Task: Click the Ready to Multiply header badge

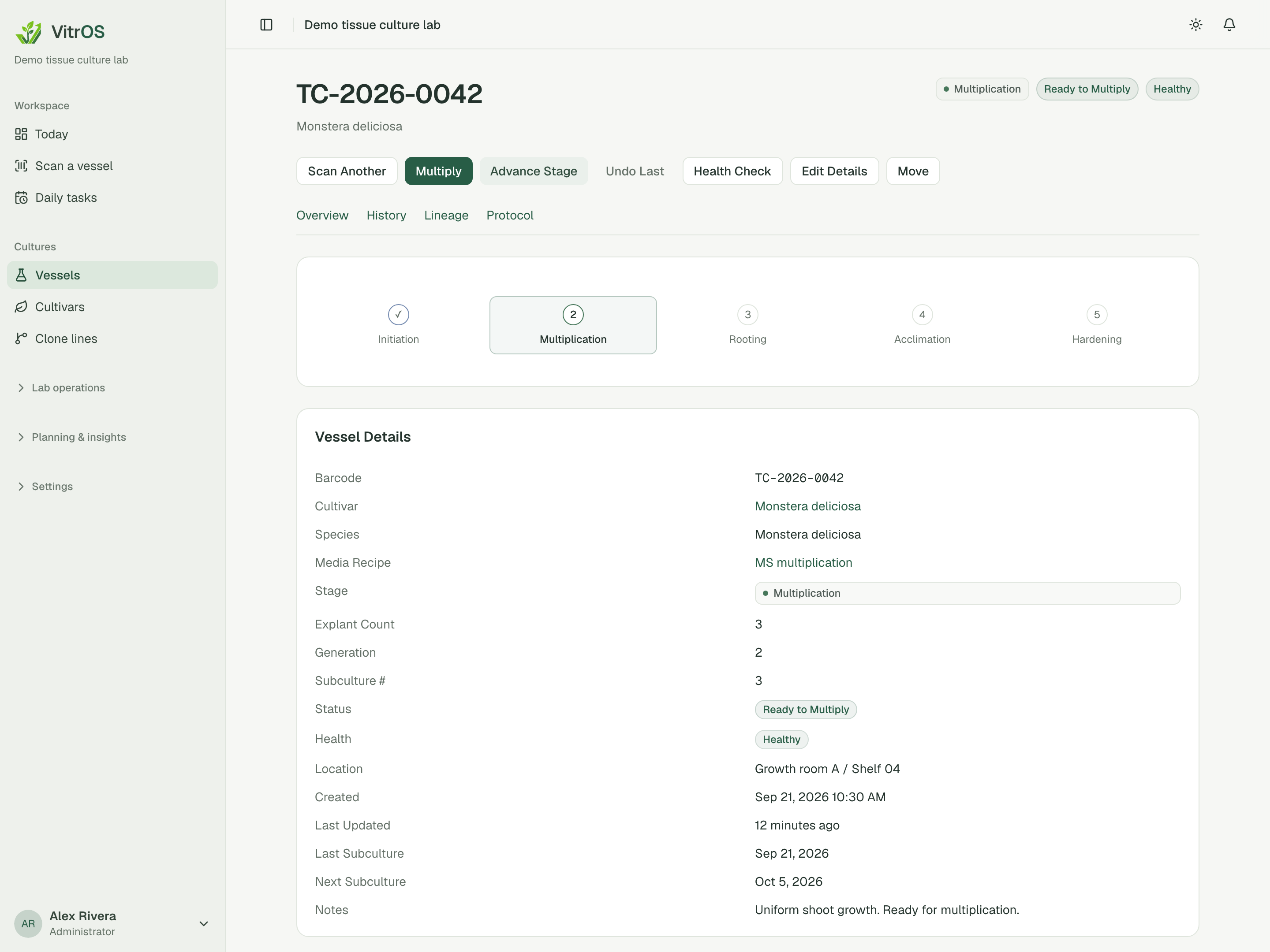Action: [x=1087, y=89]
